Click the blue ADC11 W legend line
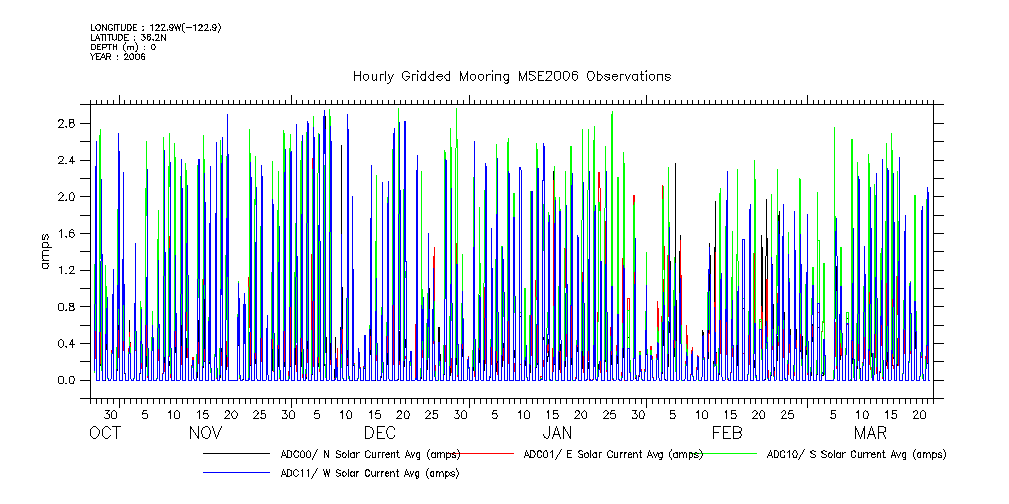The height and width of the screenshot is (504, 1009). click(x=237, y=473)
